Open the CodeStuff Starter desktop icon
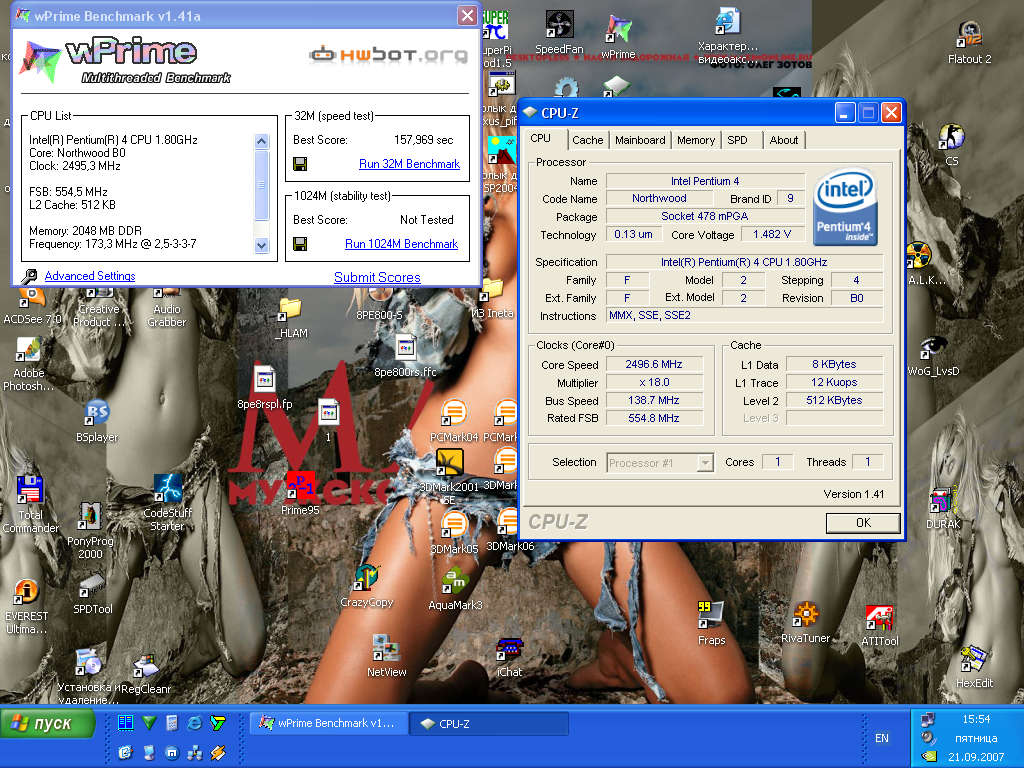 point(167,502)
